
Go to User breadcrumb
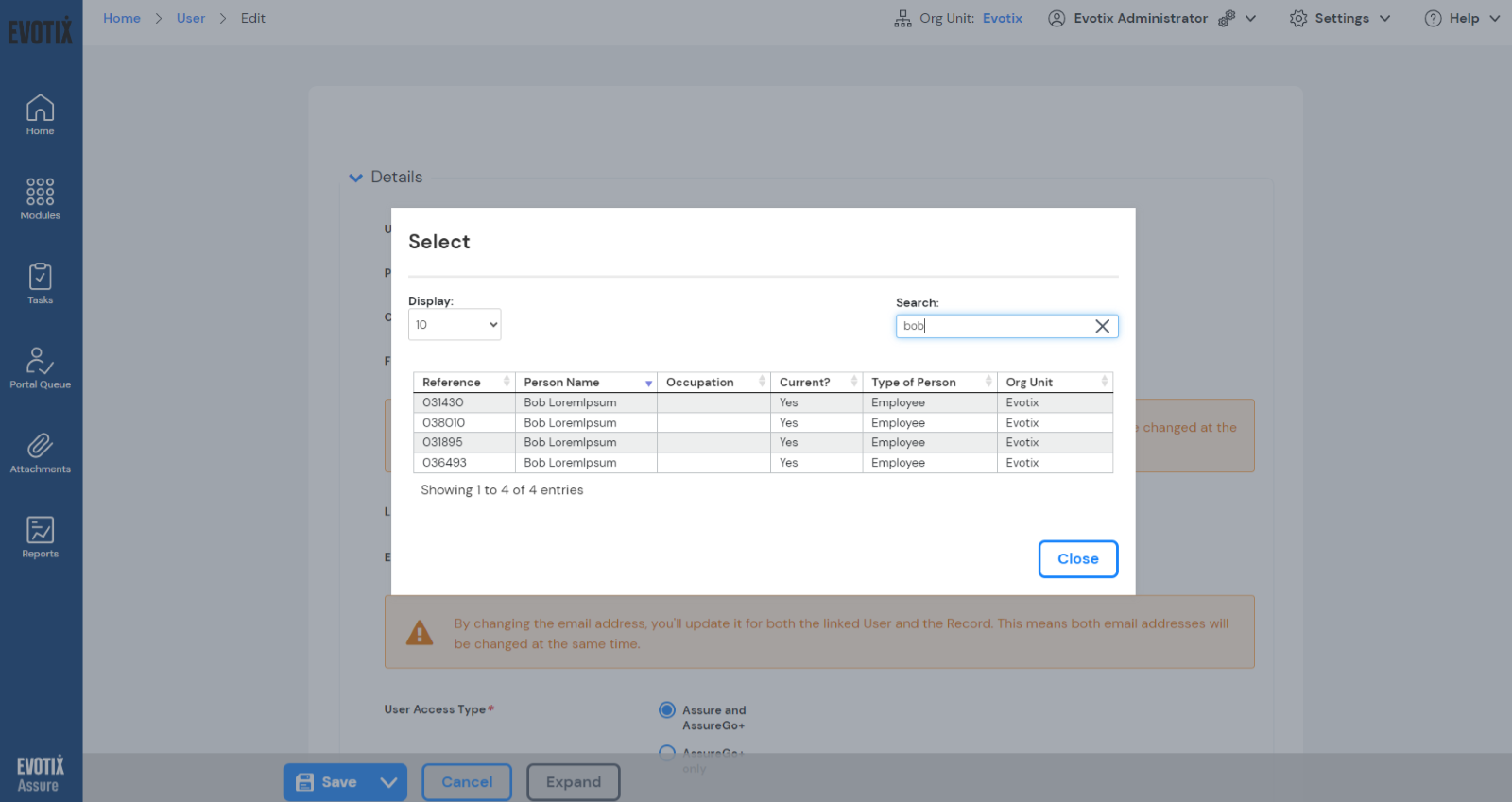191,18
